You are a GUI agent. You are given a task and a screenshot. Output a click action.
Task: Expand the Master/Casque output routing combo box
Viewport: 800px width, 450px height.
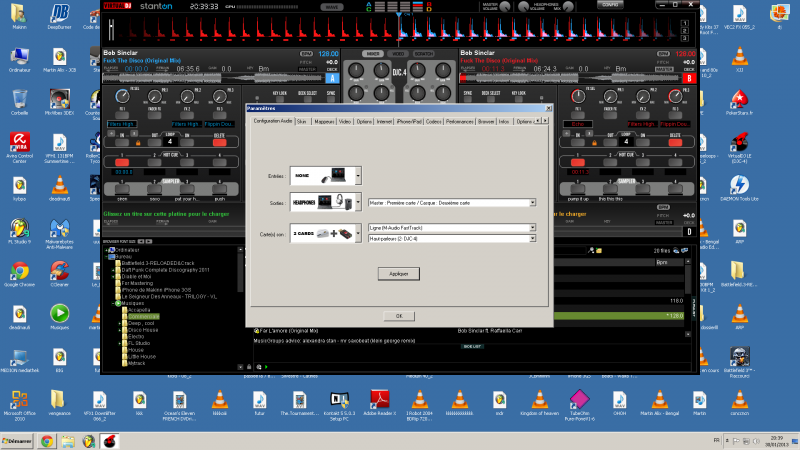tap(531, 203)
